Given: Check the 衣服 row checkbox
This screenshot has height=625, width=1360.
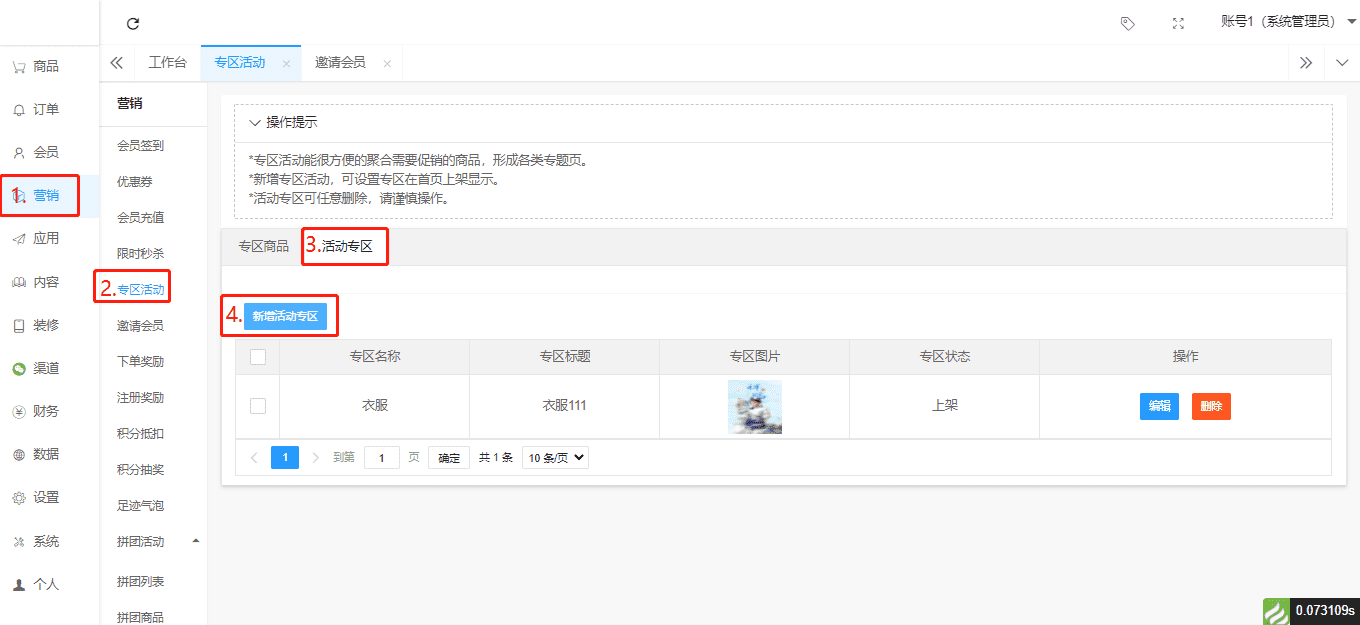Looking at the screenshot, I should tap(258, 406).
